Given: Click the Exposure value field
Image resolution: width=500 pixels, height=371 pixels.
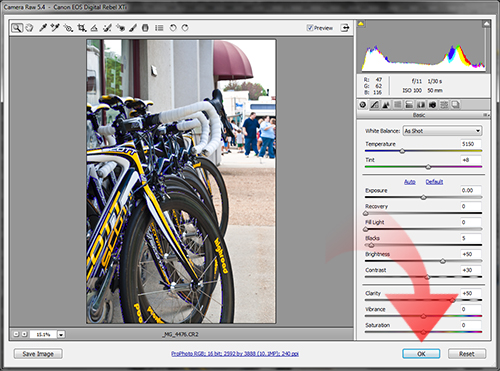Looking at the screenshot, I should [471, 190].
